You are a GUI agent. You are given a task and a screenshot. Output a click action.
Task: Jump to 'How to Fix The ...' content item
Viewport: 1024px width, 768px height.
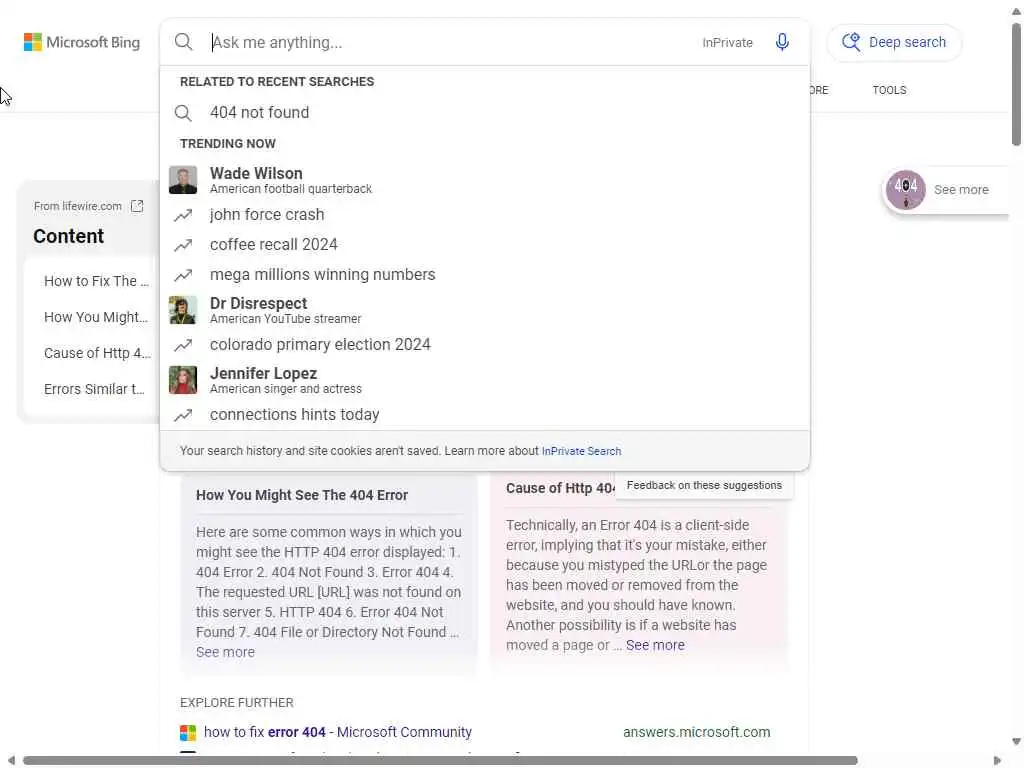97,281
